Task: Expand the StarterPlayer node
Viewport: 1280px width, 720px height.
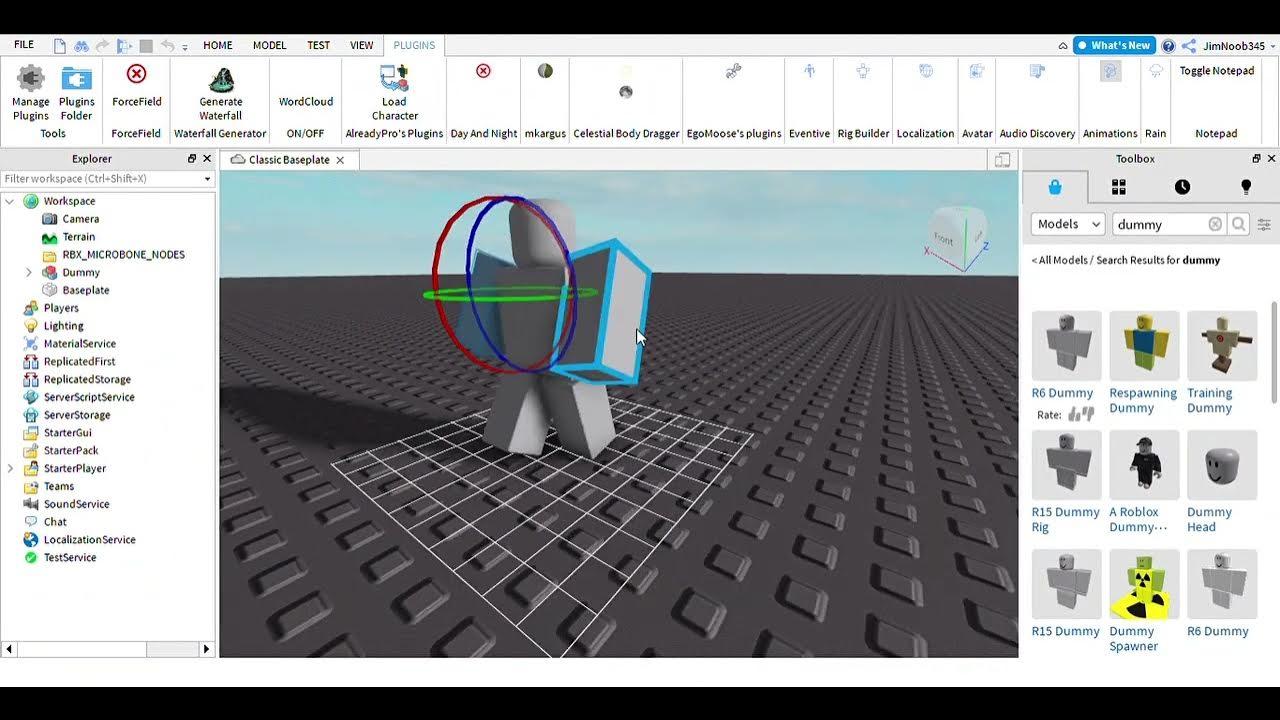Action: click(x=10, y=468)
